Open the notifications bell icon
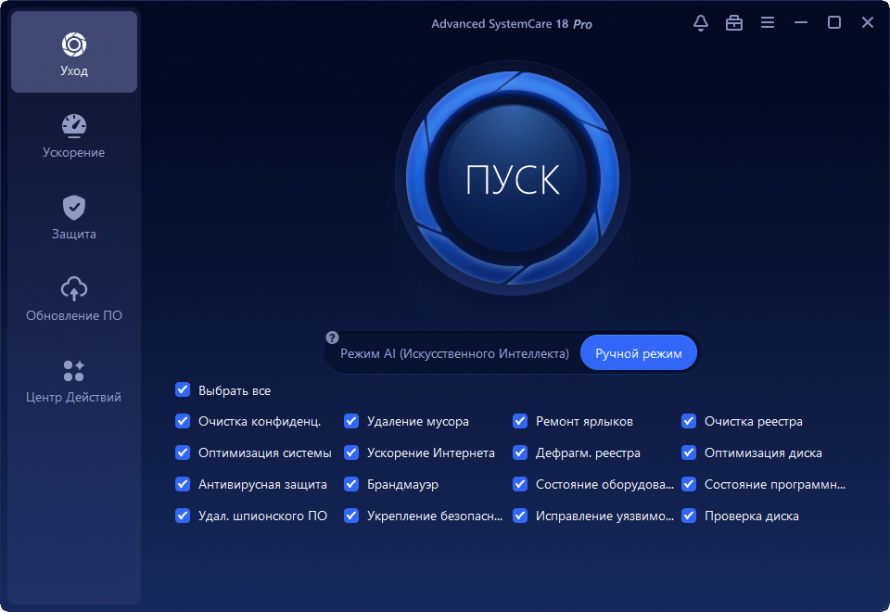890x612 pixels. point(700,23)
